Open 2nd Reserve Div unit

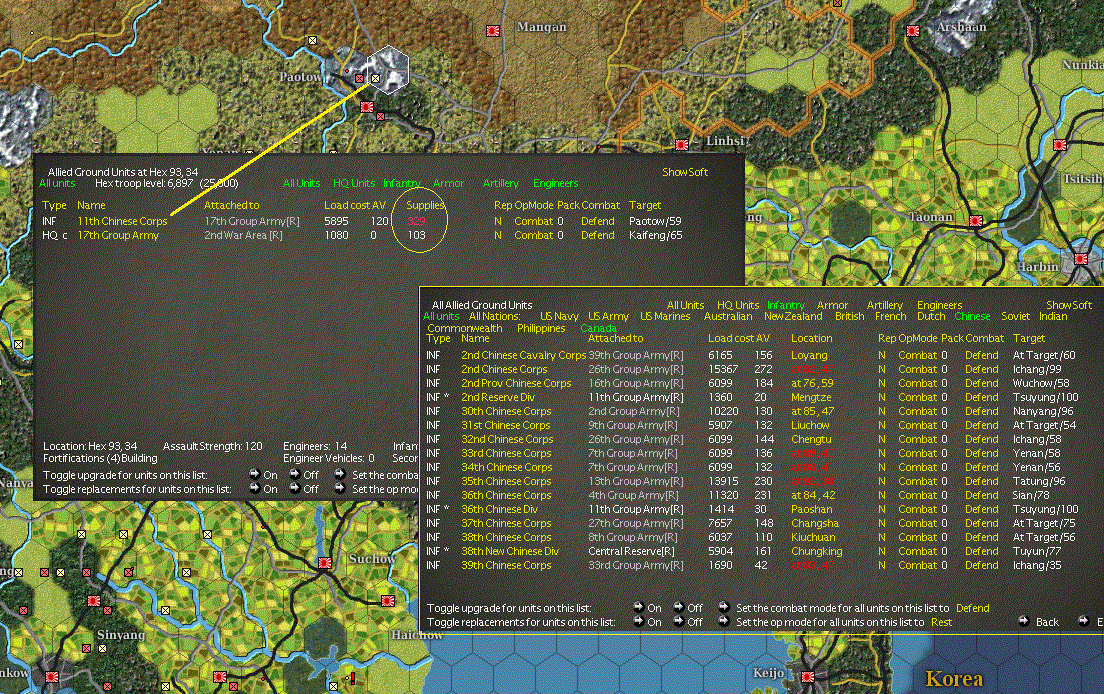[498, 397]
